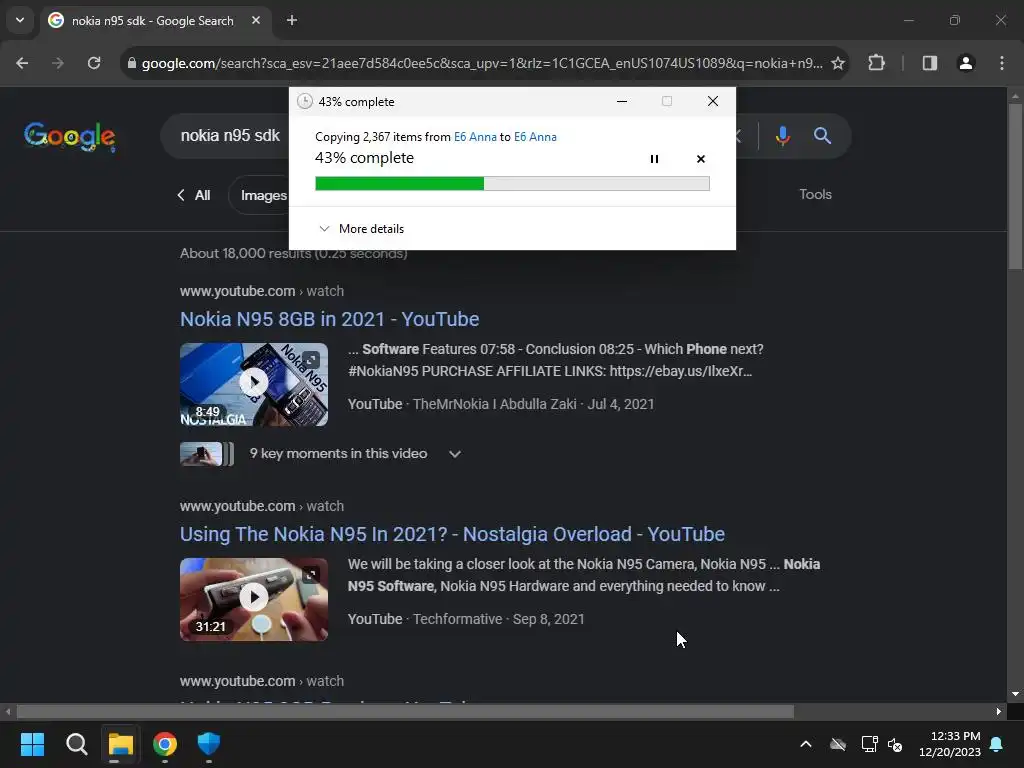
Task: Close the 43% complete dialog window
Action: click(x=712, y=101)
